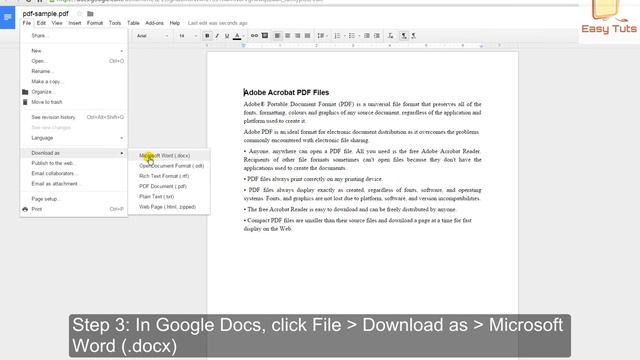
Task: Click the clear formatting icon
Action: pos(391,36)
